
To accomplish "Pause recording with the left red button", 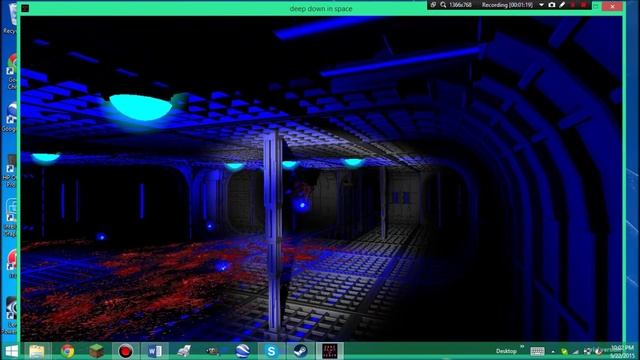I will (573, 5).
